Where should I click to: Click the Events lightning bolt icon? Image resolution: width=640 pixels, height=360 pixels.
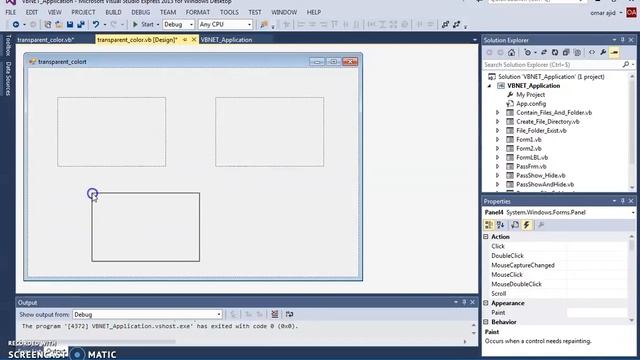tap(527, 225)
